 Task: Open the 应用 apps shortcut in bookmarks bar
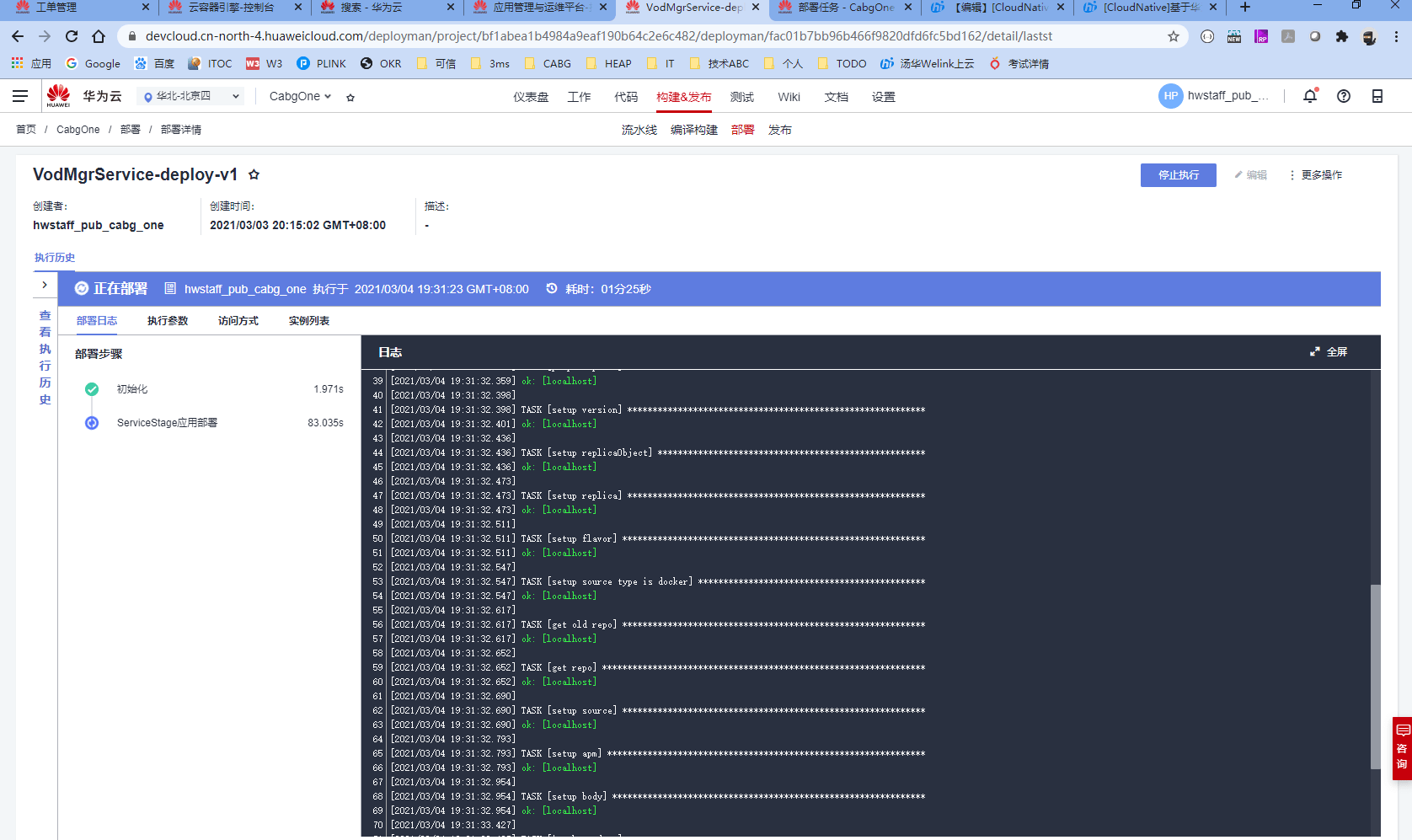[x=31, y=64]
